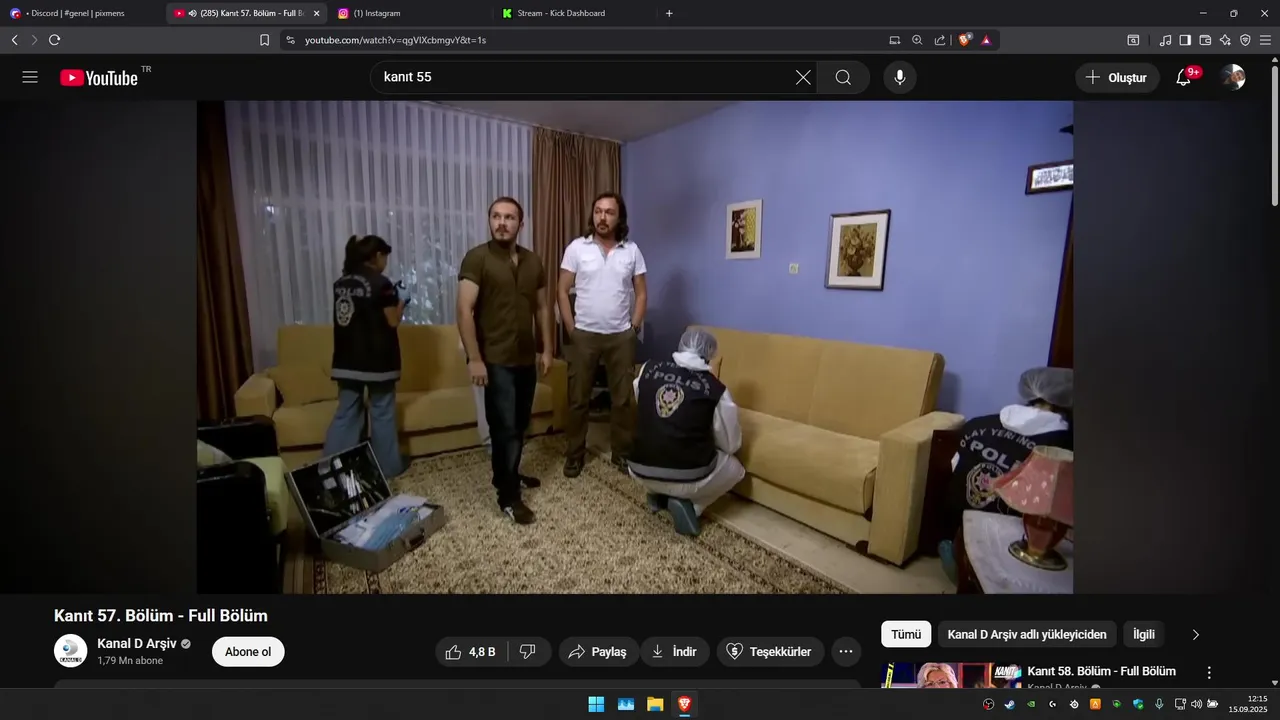
Task: Open the Steam tray icon
Action: tap(1008, 704)
